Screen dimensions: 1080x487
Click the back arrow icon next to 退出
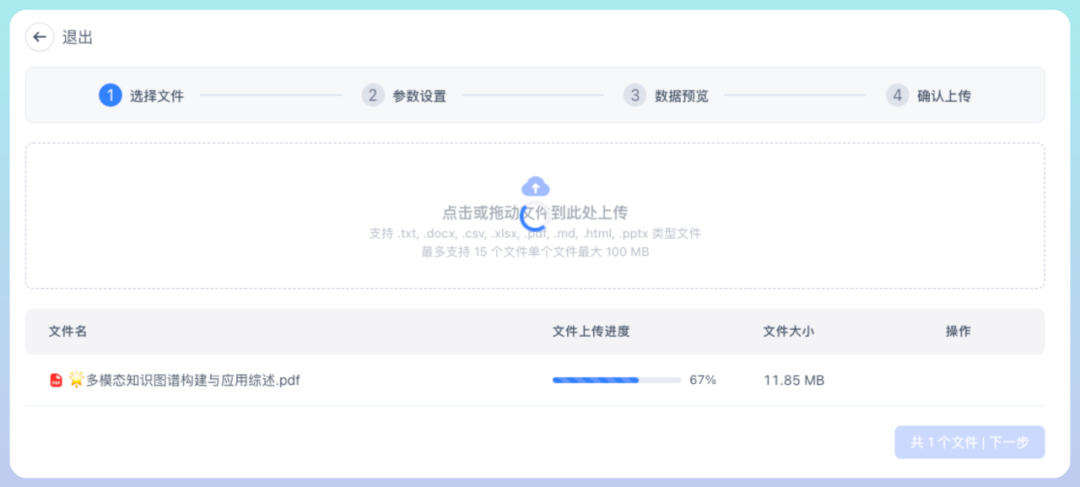point(39,37)
